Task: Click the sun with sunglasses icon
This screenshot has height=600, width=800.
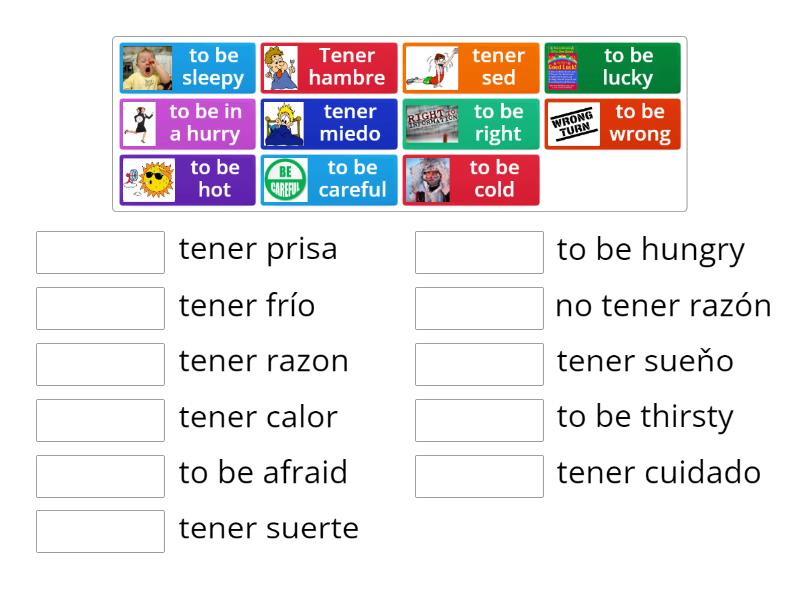Action: click(x=147, y=180)
